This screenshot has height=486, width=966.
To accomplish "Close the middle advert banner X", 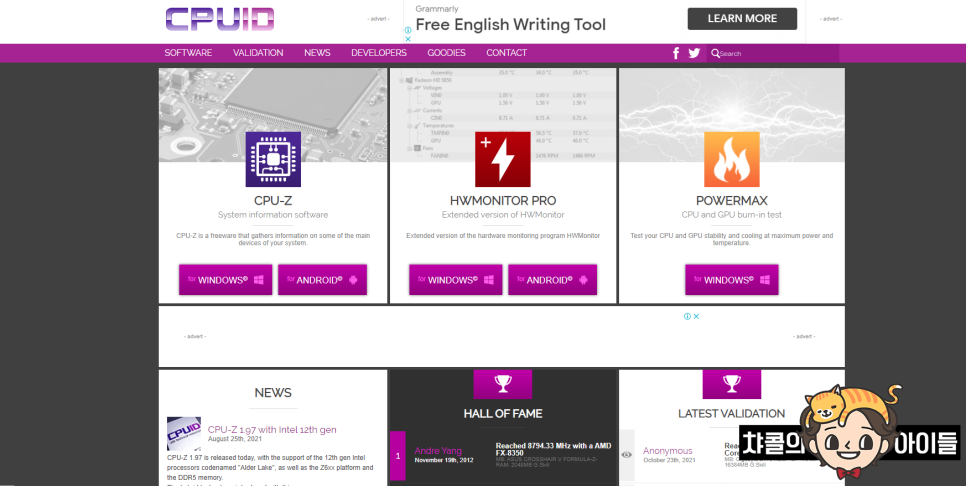I will click(x=696, y=316).
